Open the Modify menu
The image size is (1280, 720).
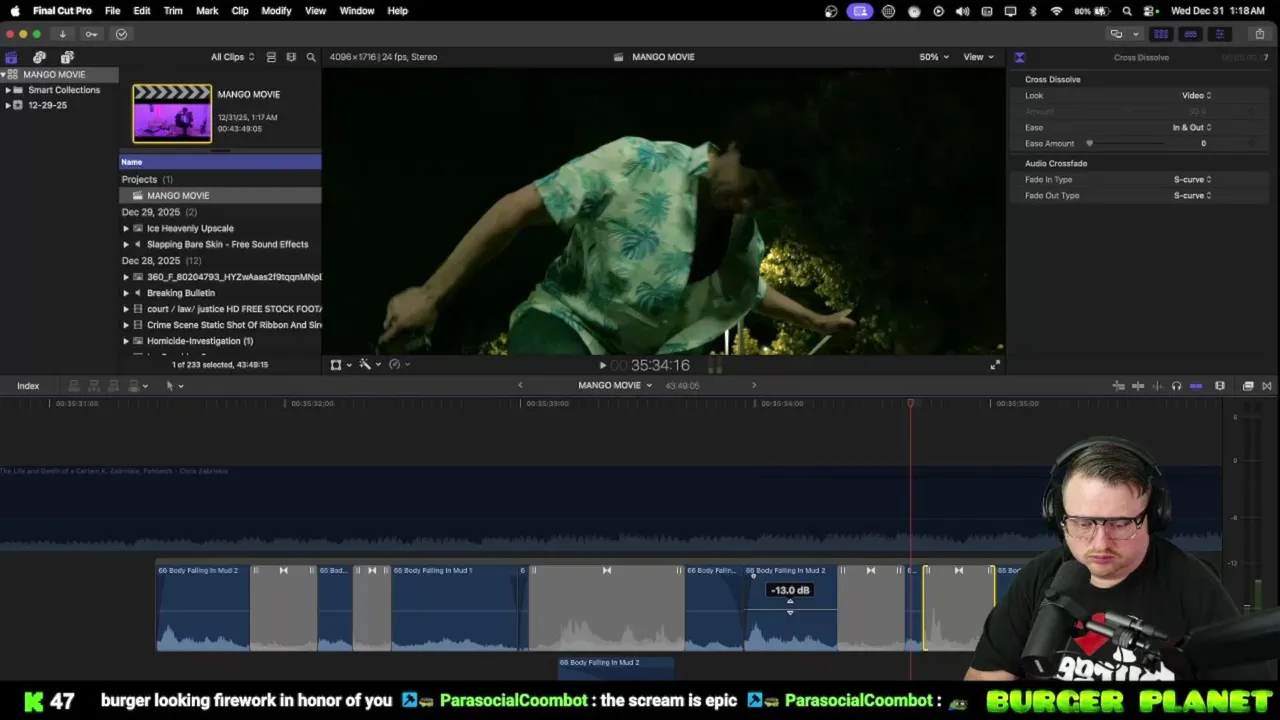(276, 11)
